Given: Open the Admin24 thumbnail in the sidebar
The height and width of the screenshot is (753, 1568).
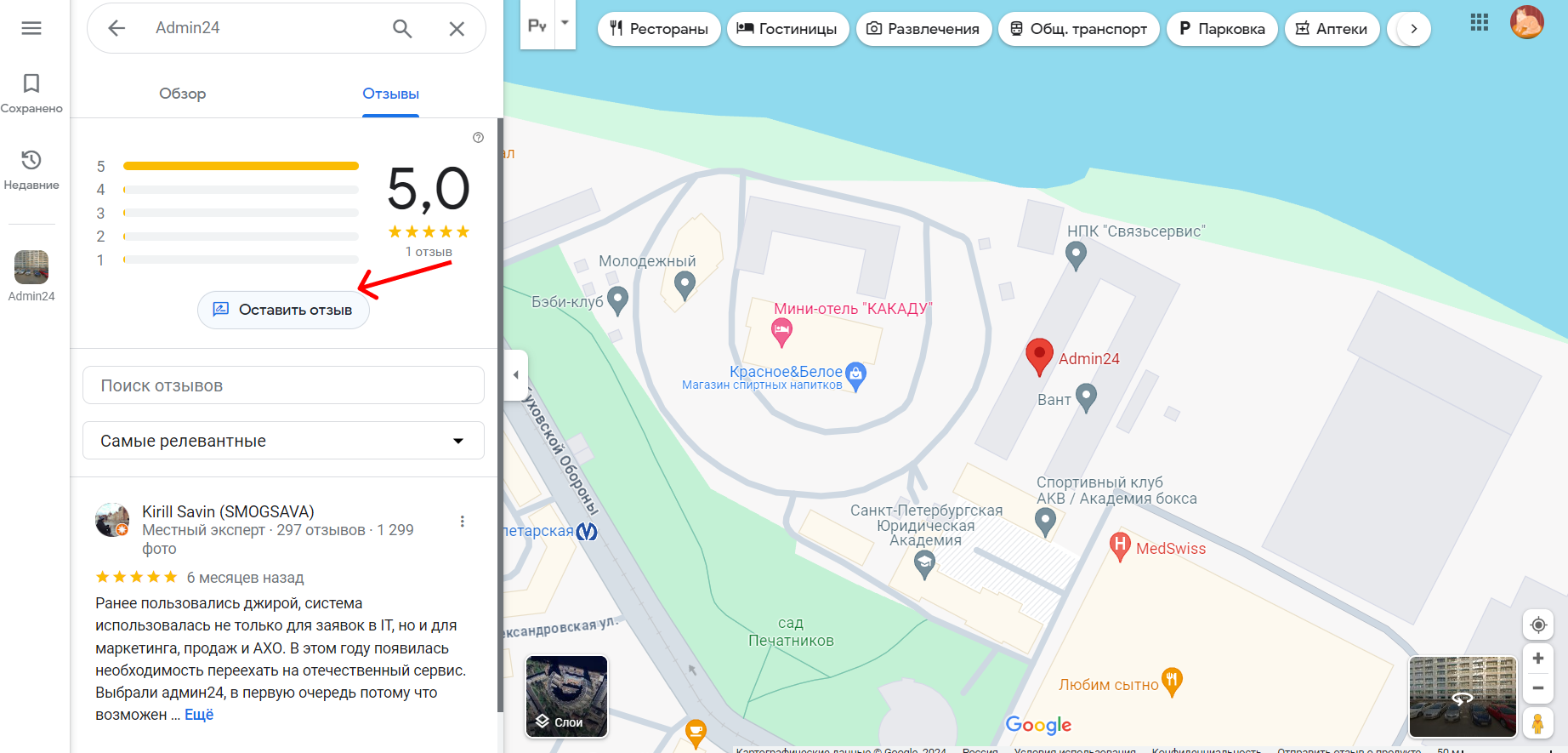Looking at the screenshot, I should pyautogui.click(x=31, y=268).
